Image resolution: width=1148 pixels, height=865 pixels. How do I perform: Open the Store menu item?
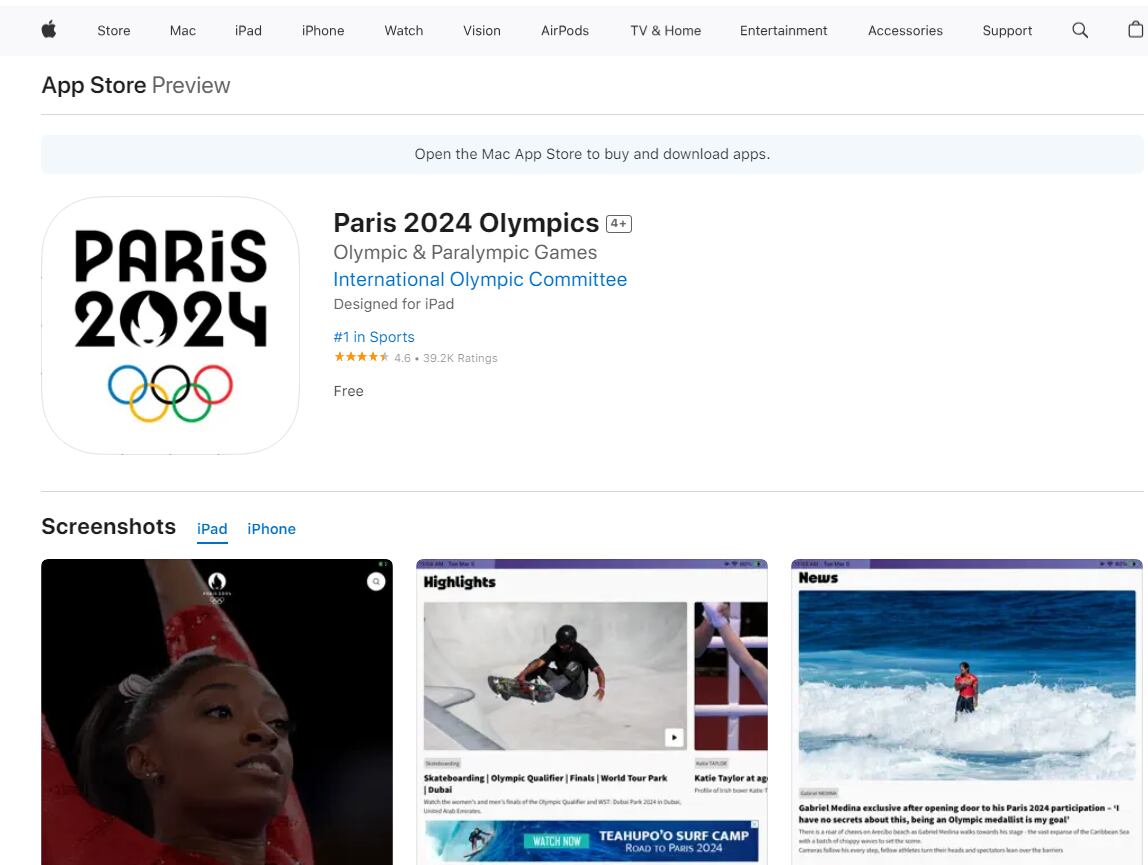click(113, 31)
